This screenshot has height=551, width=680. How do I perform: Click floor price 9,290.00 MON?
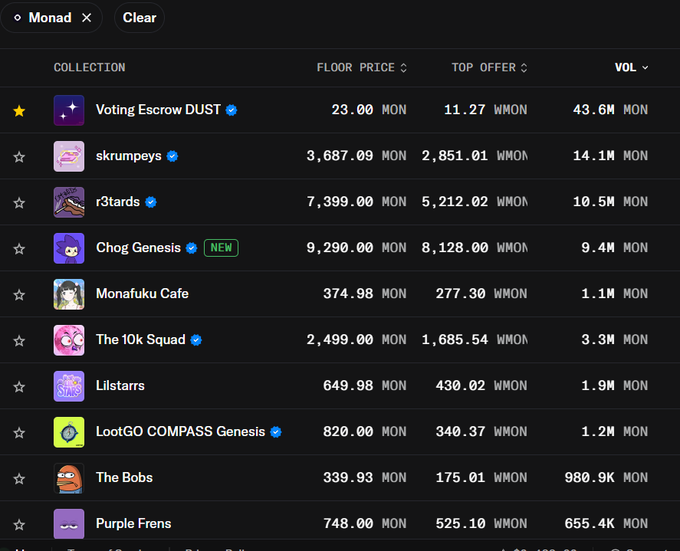click(356, 248)
